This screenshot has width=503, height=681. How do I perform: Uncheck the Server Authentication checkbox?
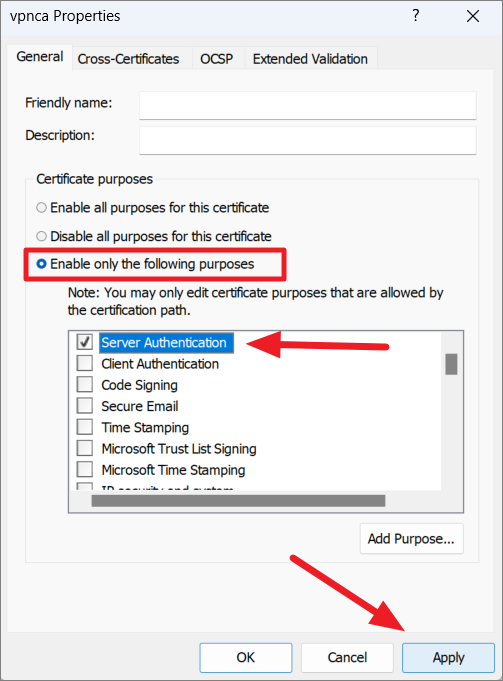pos(85,342)
